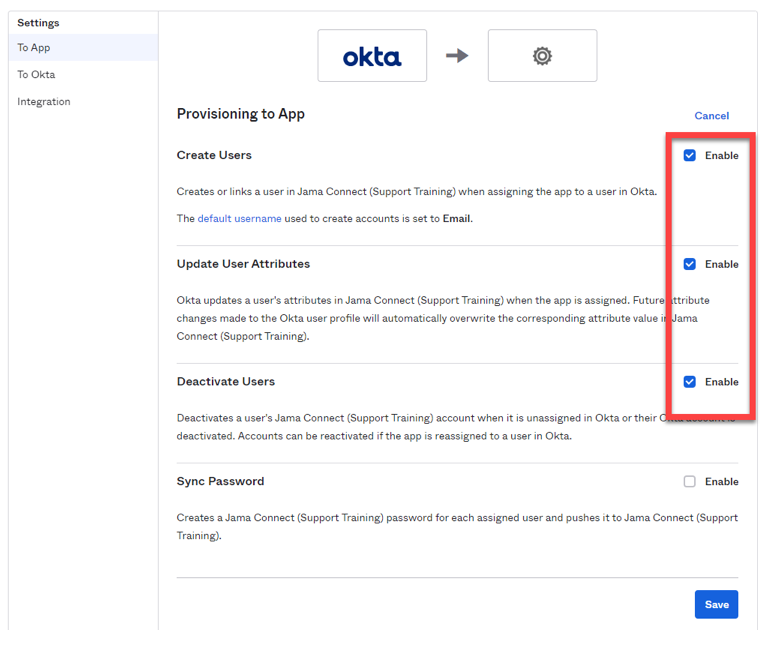
Task: Save the provisioning settings
Action: 716,604
